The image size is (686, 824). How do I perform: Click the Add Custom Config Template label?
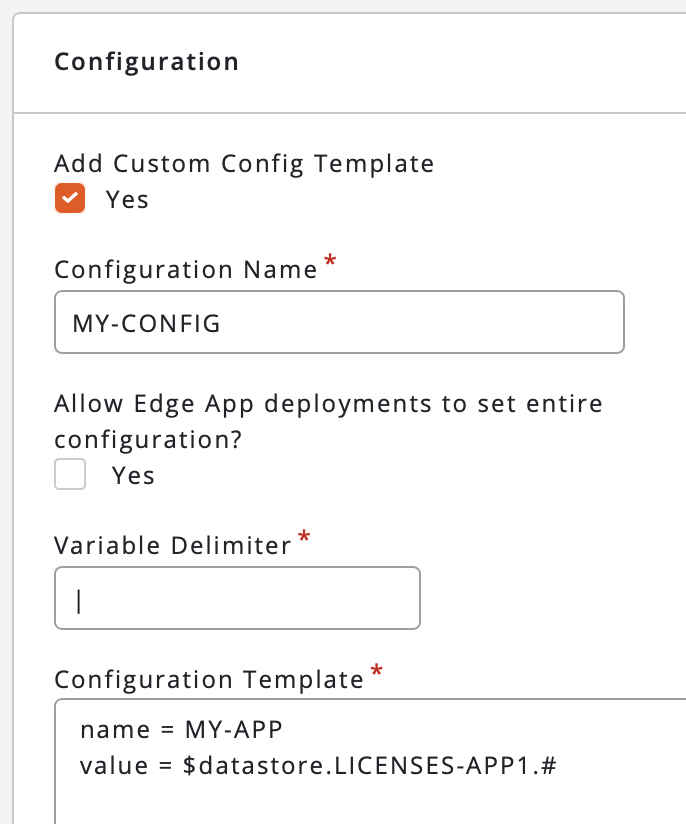click(244, 163)
